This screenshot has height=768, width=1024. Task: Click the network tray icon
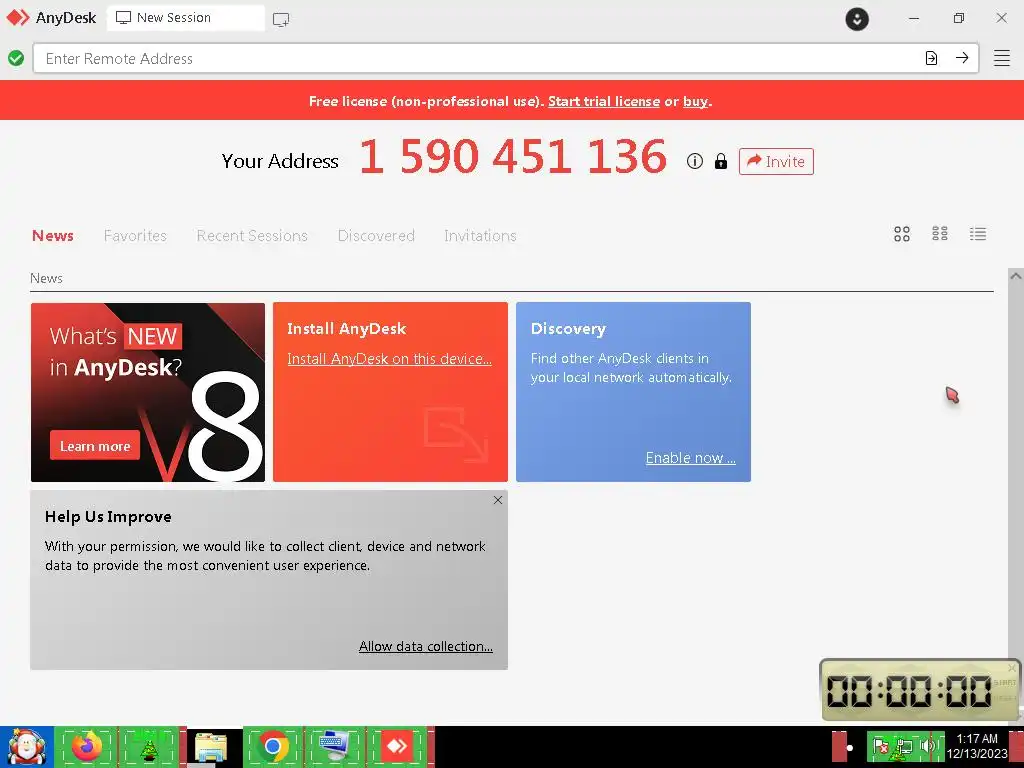[903, 748]
